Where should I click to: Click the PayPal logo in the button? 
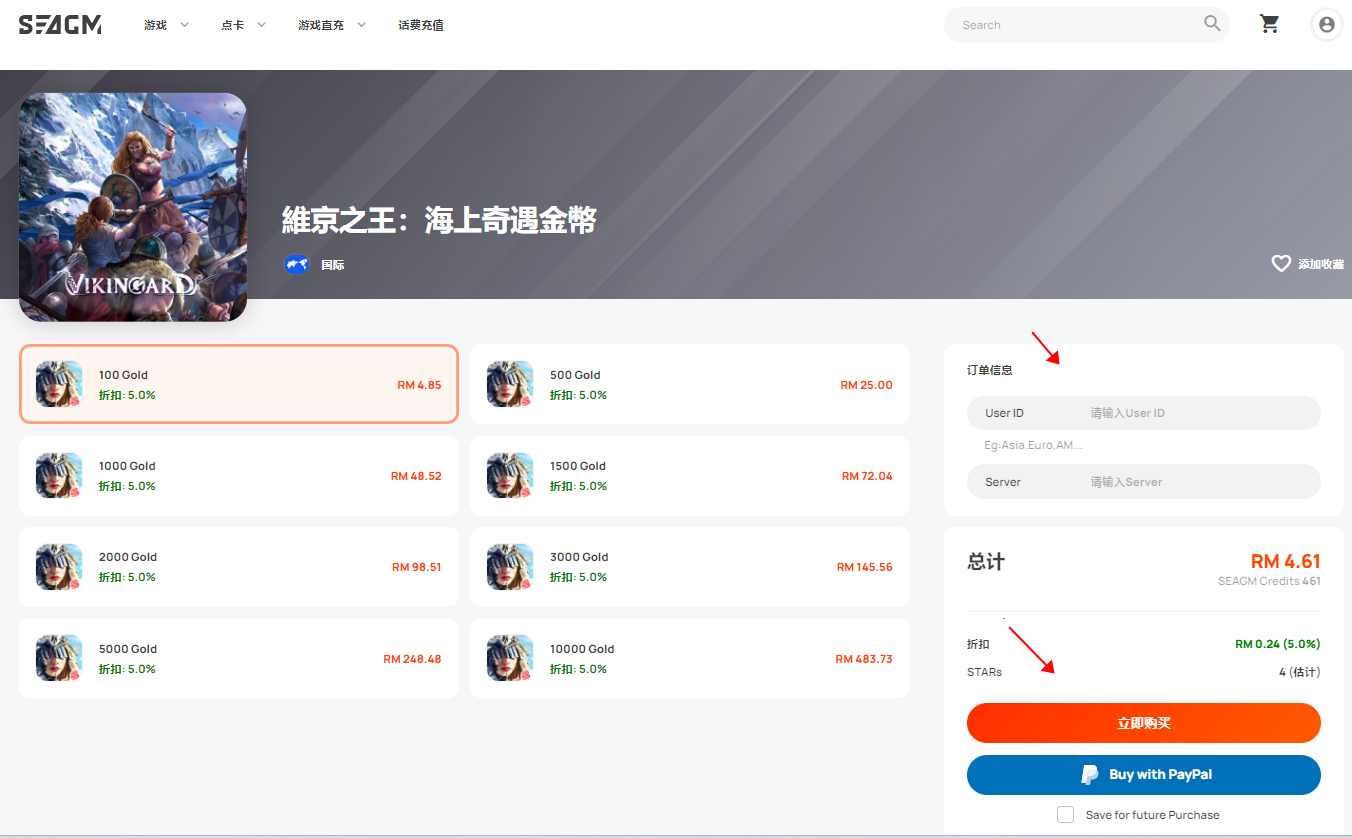(1090, 775)
